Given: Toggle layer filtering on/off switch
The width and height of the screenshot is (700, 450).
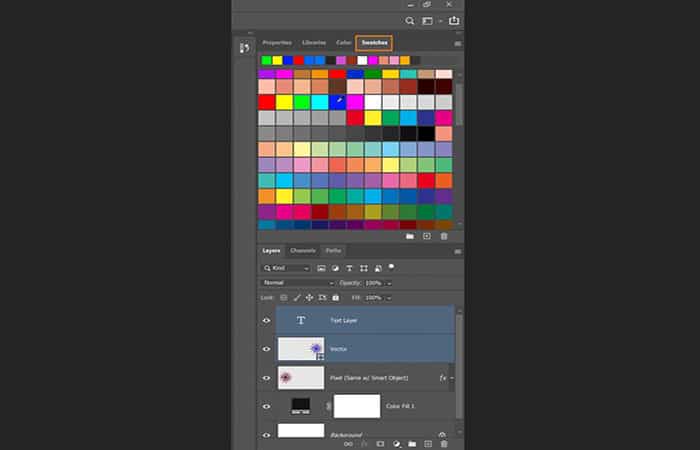Looking at the screenshot, I should [392, 267].
